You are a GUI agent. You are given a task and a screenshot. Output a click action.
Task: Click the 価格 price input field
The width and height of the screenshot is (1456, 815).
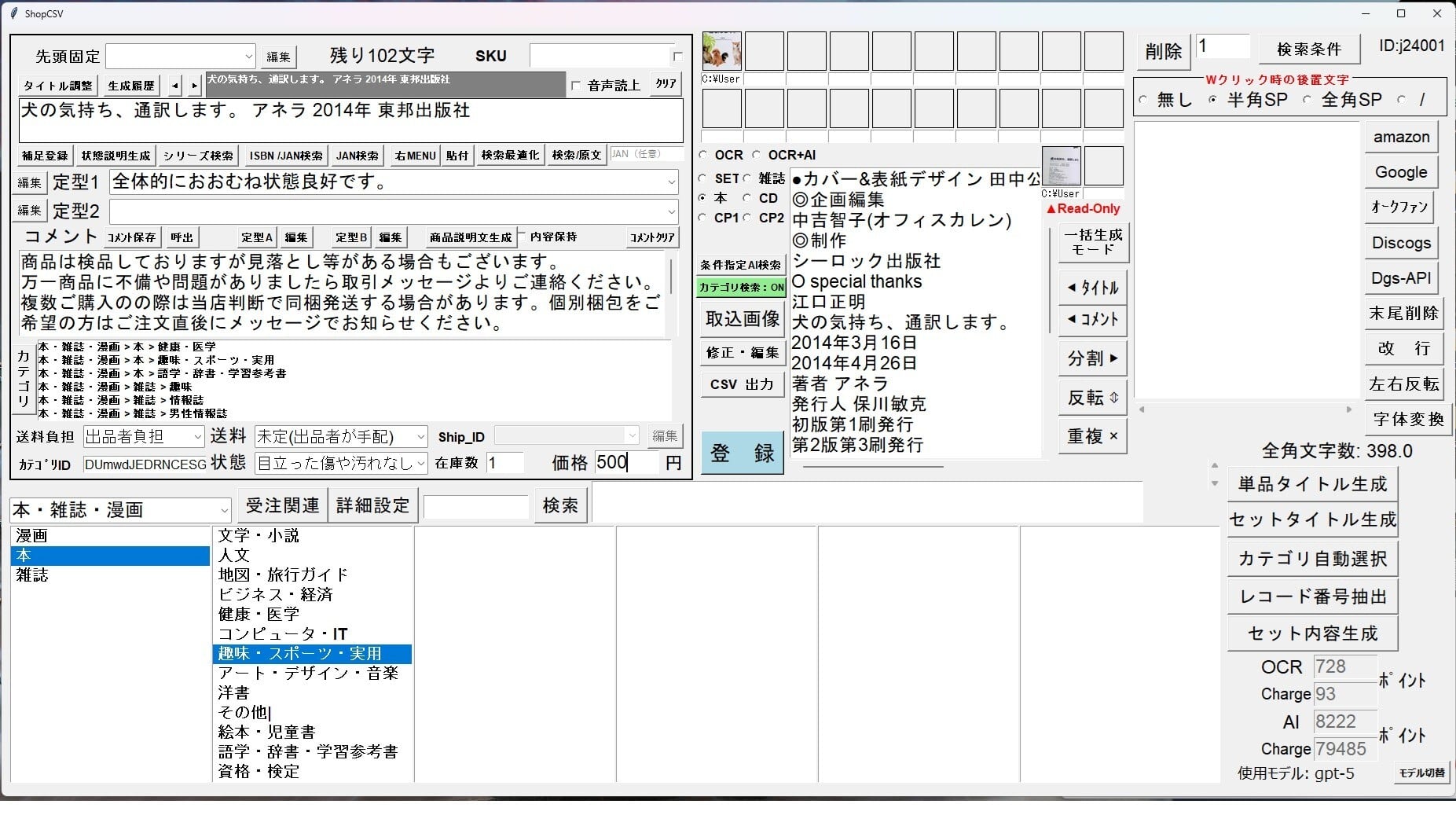point(625,462)
